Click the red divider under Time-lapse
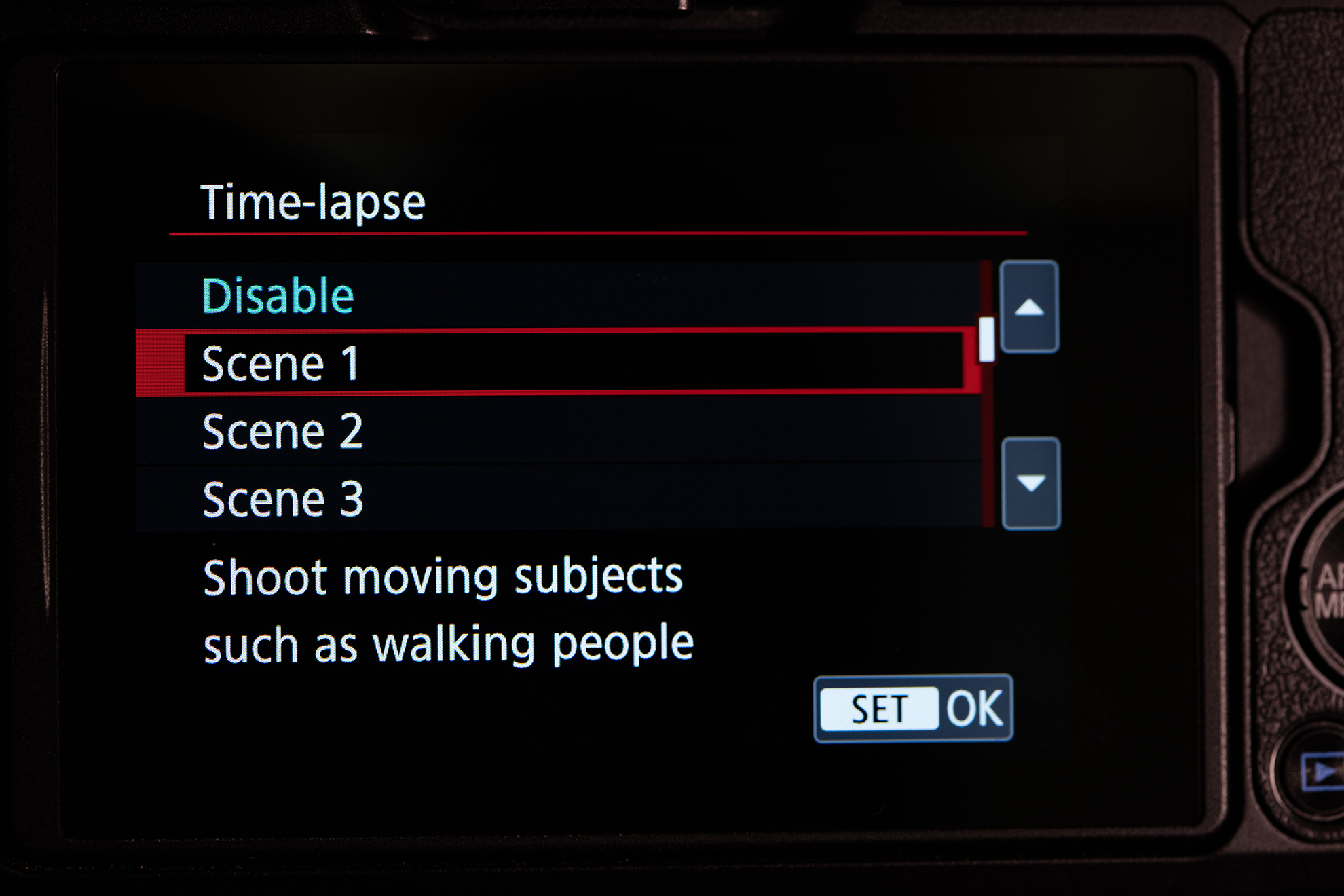1344x896 pixels. [x=598, y=234]
